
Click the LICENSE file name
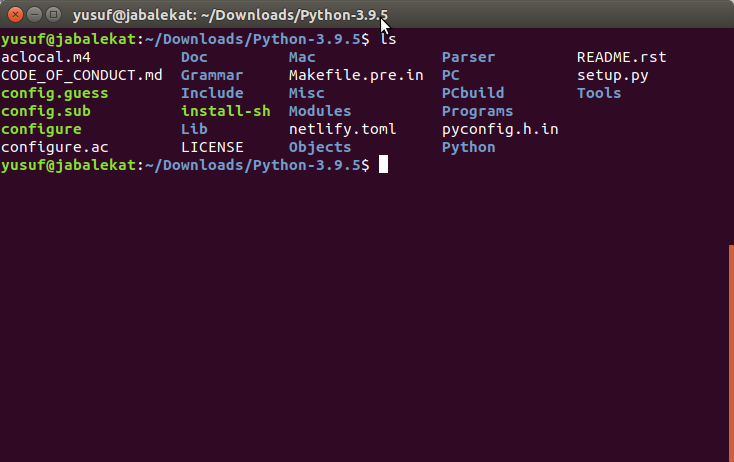212,147
